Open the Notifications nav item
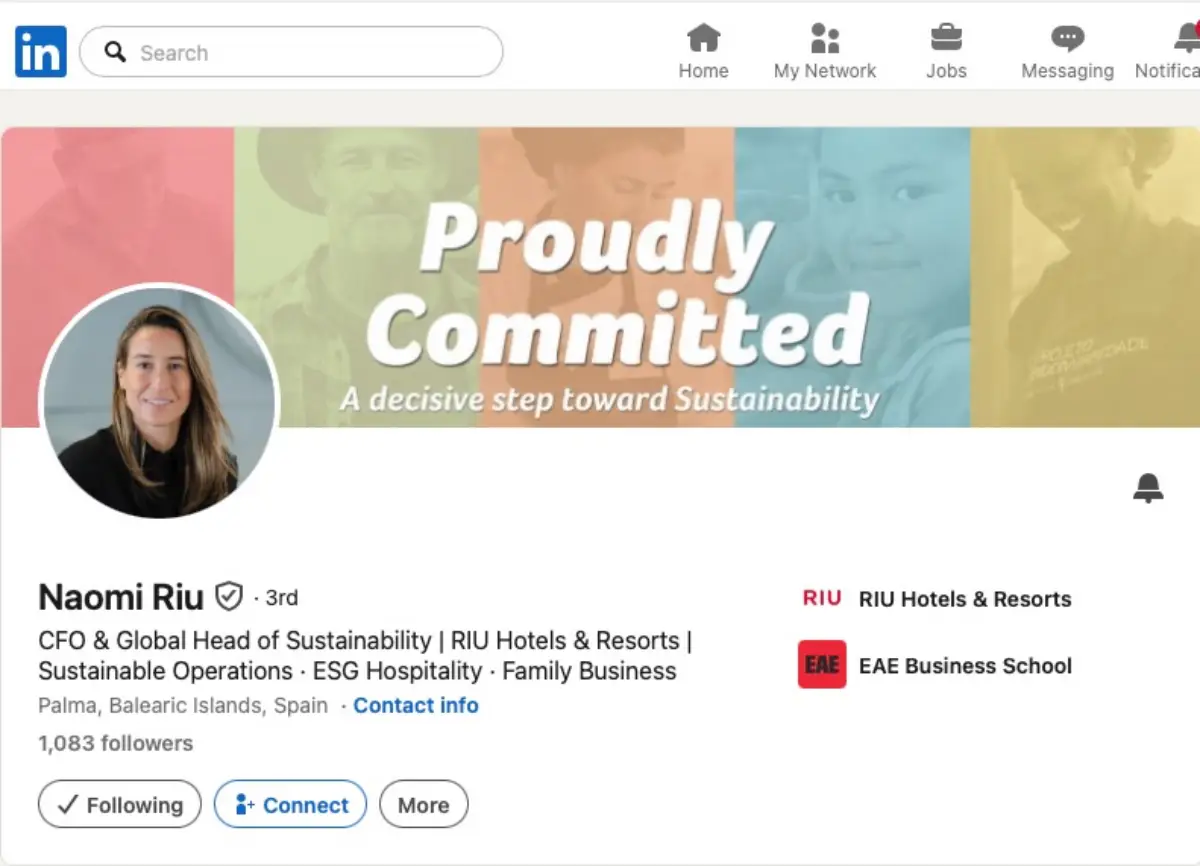The width and height of the screenshot is (1200, 866). pyautogui.click(x=1168, y=52)
